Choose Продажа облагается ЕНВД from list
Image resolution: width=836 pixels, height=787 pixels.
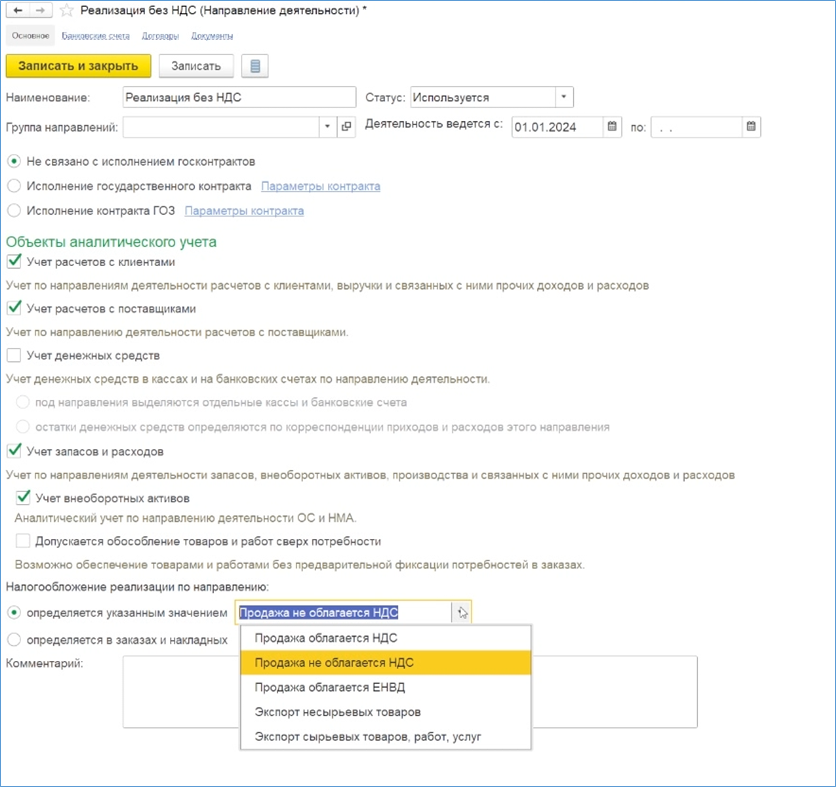[x=386, y=687]
